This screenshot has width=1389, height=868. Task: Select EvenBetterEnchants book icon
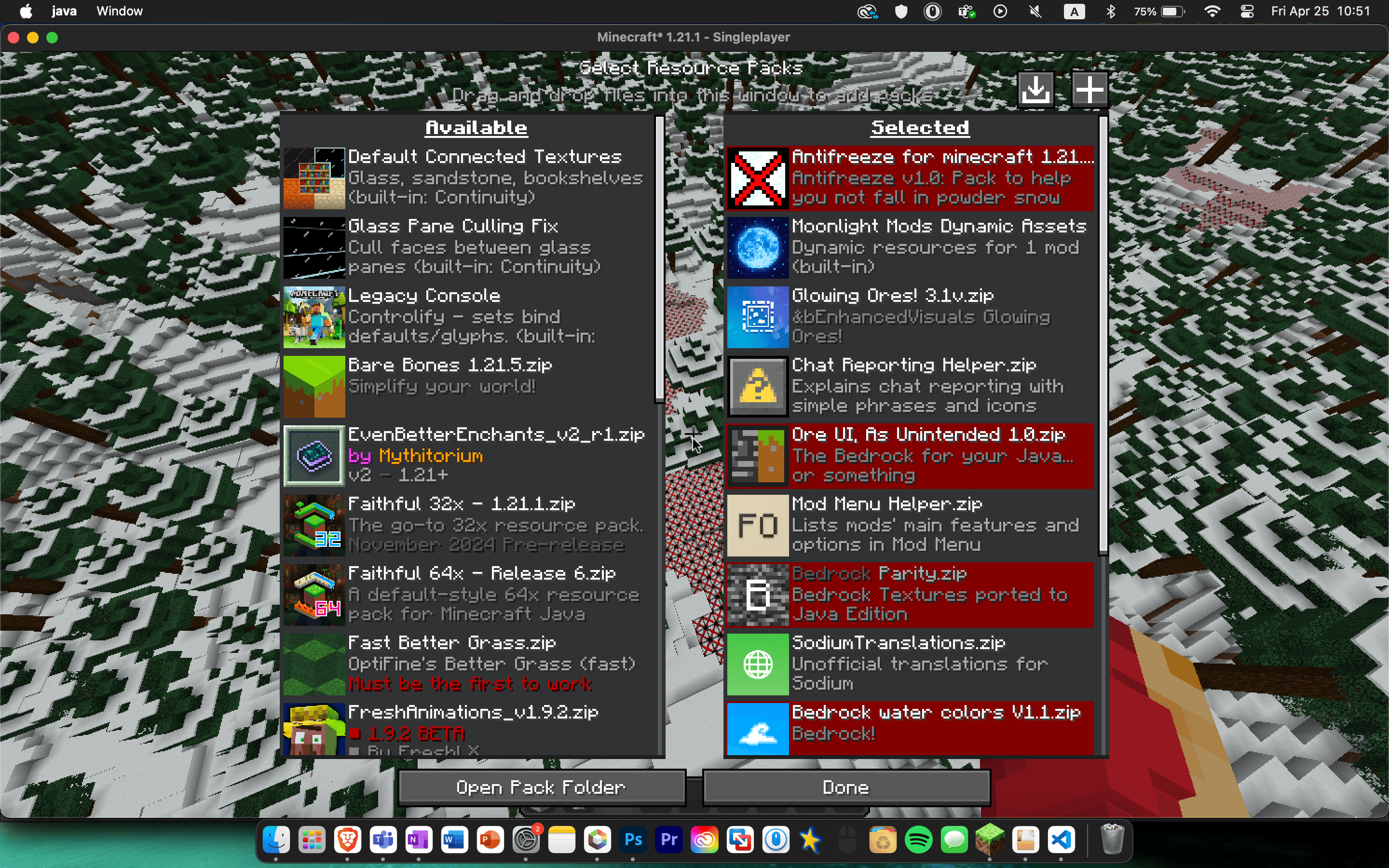tap(314, 456)
